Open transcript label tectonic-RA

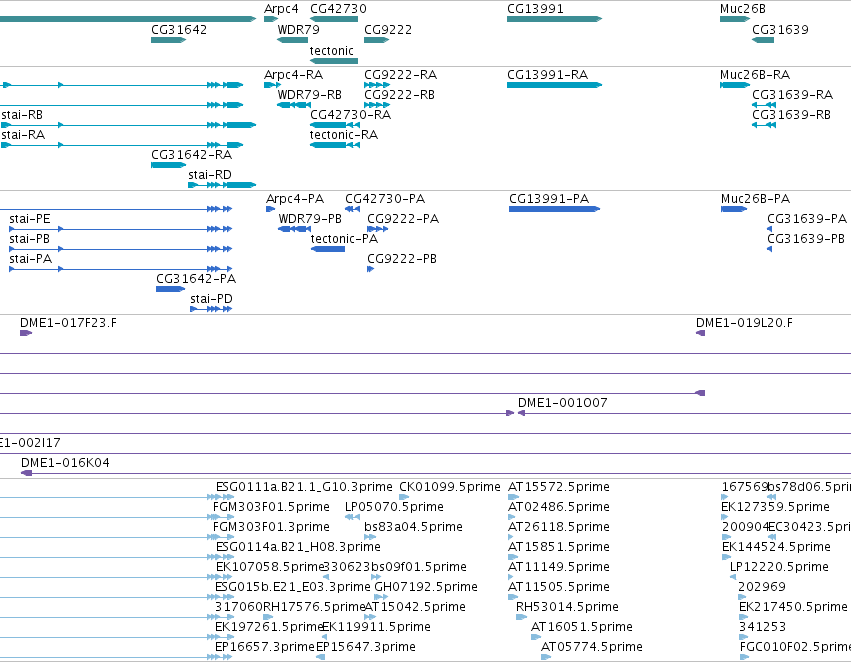click(x=344, y=135)
